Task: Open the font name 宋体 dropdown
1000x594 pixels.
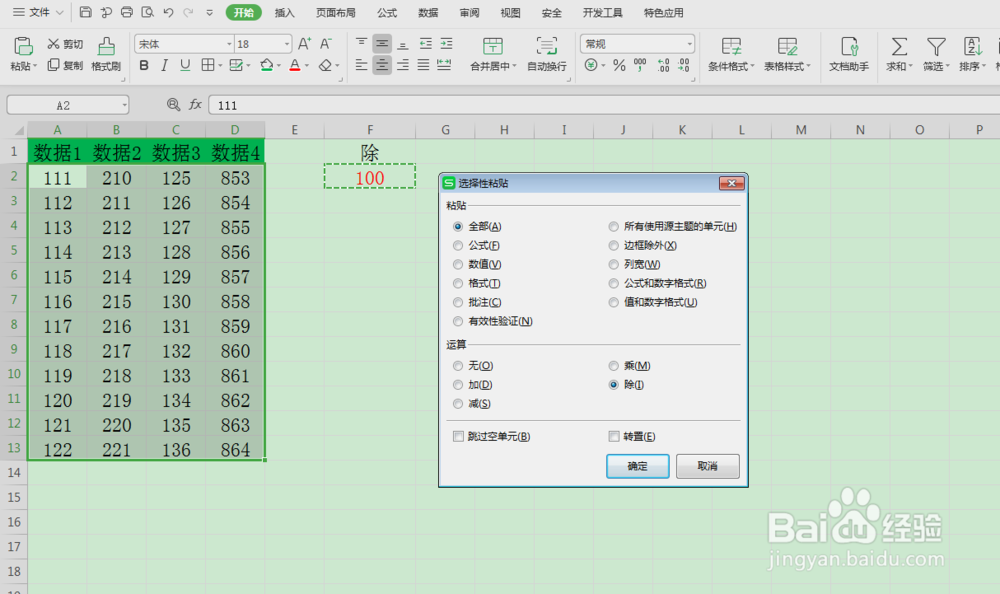Action: [x=229, y=44]
